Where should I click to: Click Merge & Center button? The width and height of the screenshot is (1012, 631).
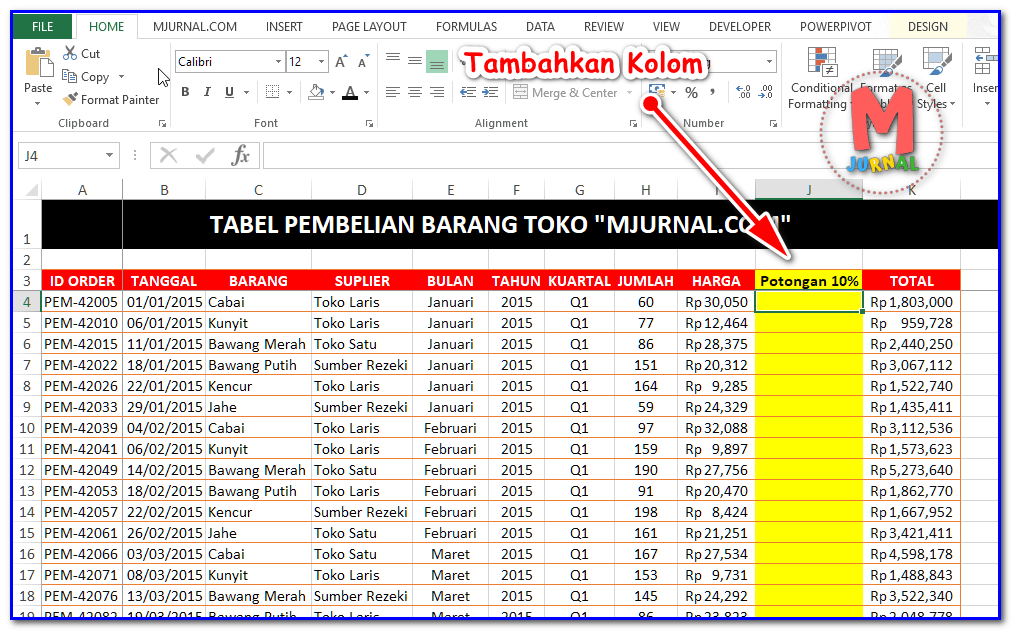click(565, 93)
